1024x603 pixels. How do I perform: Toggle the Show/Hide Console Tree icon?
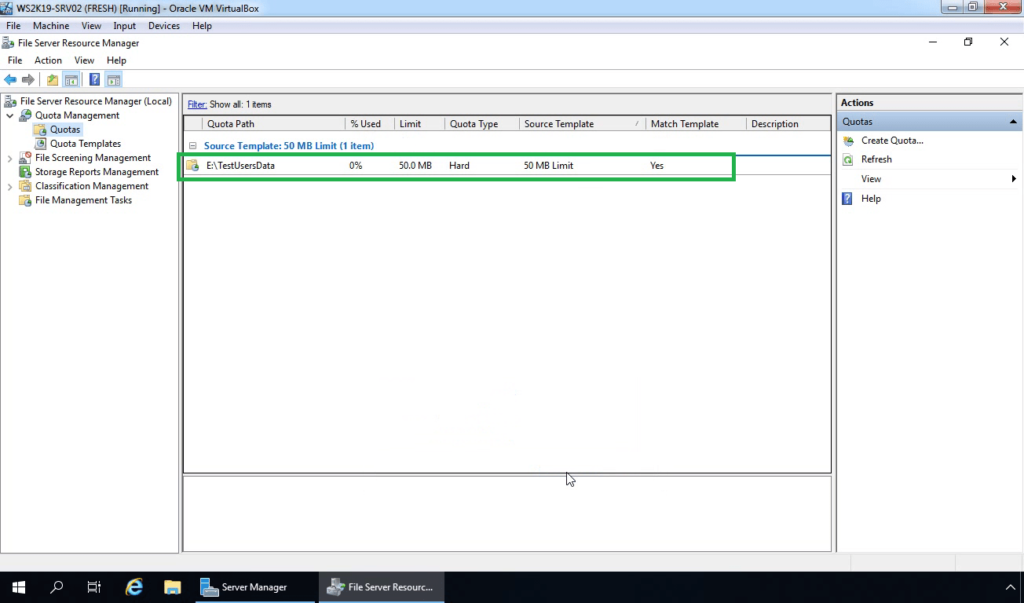[x=71, y=80]
